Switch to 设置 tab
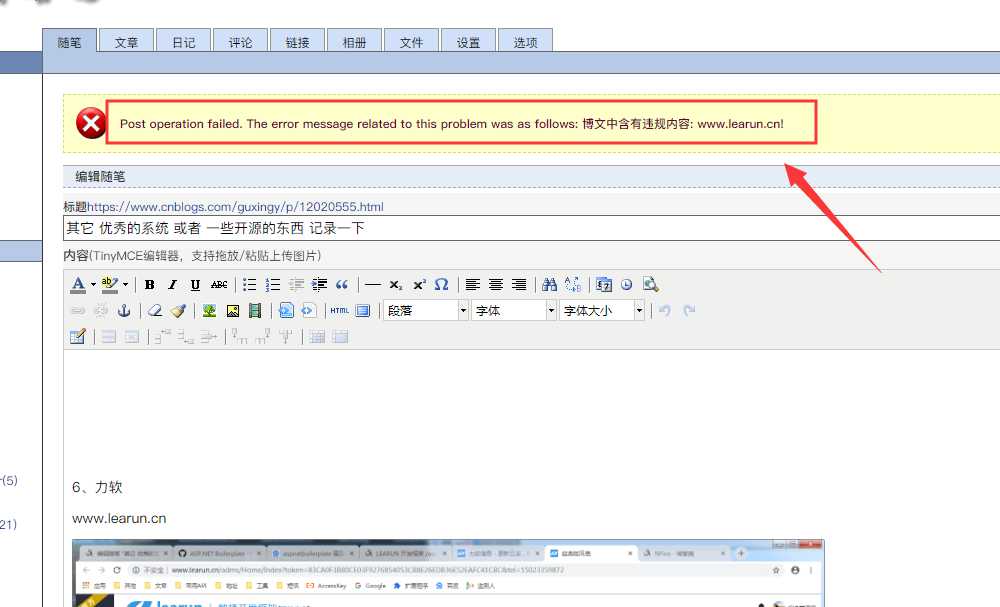Screen dimensions: 1000x607 (x=468, y=42)
